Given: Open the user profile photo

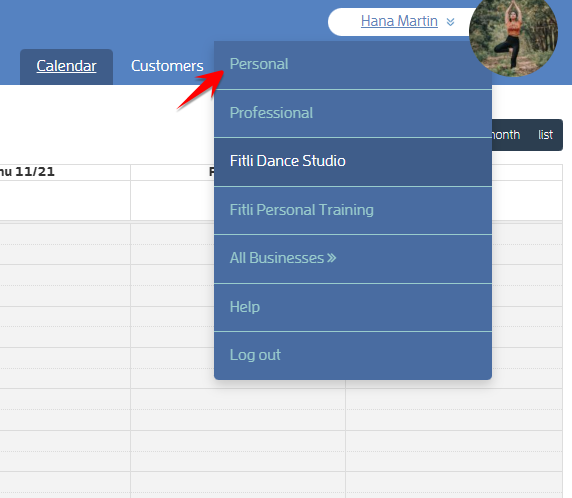Looking at the screenshot, I should 513,34.
